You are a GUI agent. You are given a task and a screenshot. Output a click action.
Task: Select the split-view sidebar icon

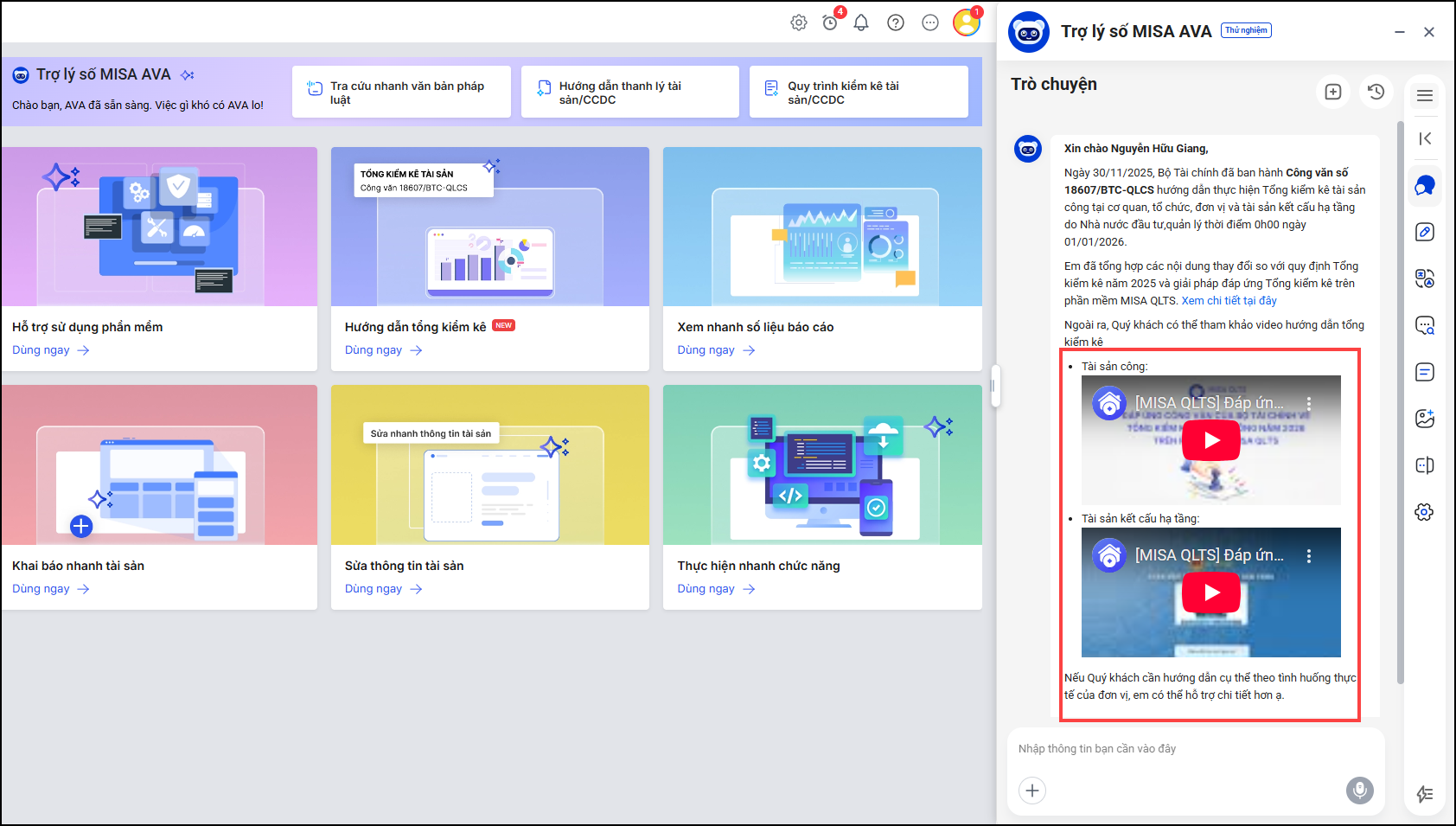(x=1425, y=465)
